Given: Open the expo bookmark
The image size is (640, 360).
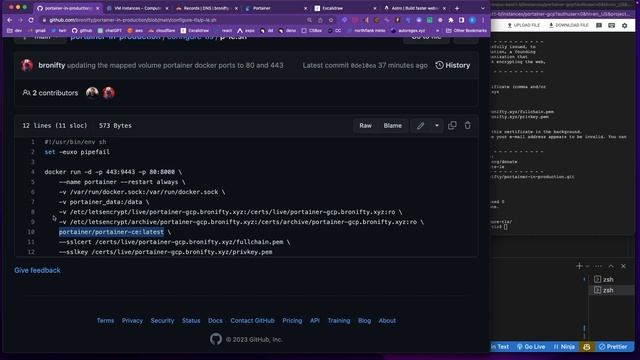Looking at the screenshot, I should [246, 31].
